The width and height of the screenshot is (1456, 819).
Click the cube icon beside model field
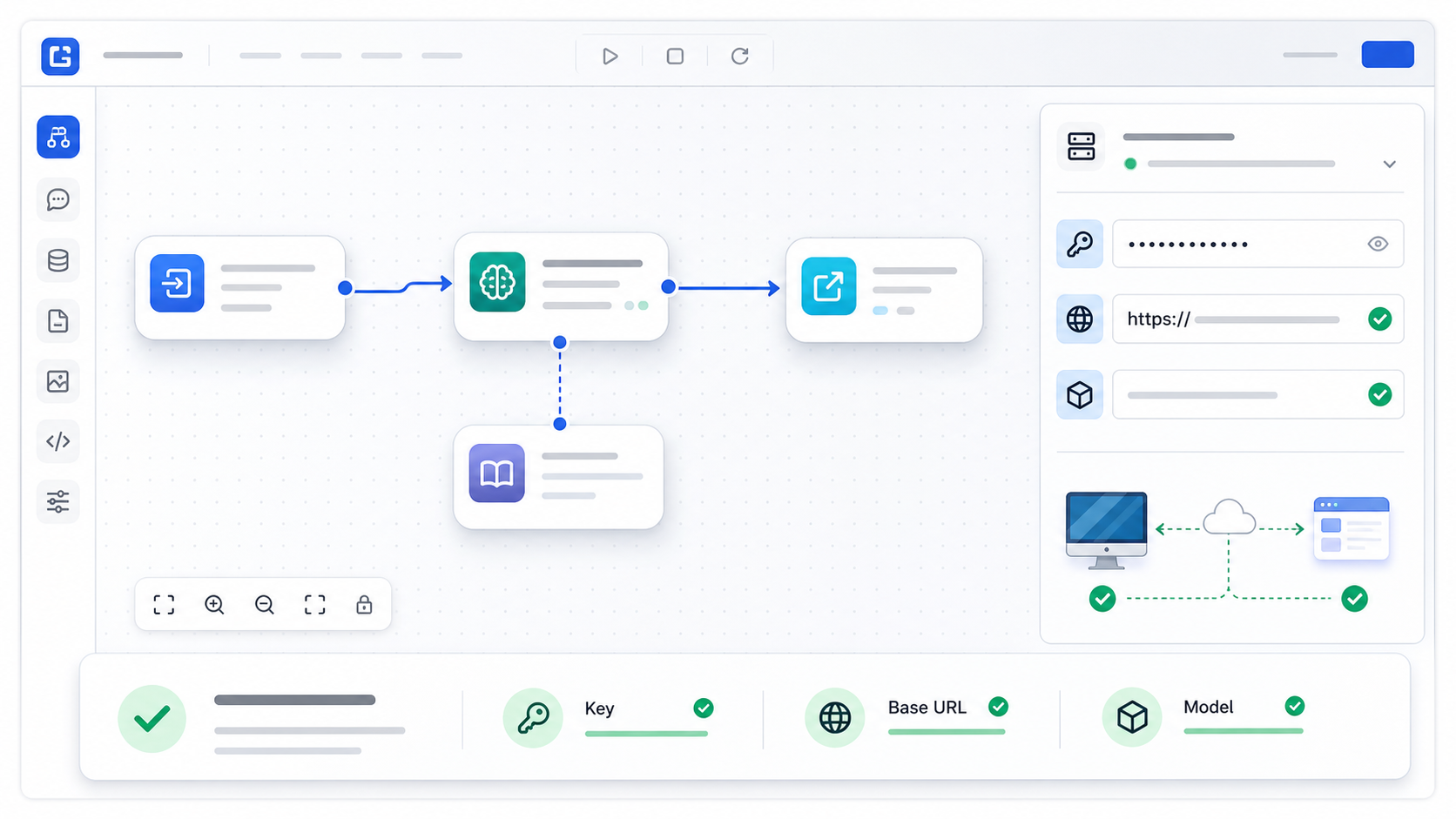point(1080,395)
